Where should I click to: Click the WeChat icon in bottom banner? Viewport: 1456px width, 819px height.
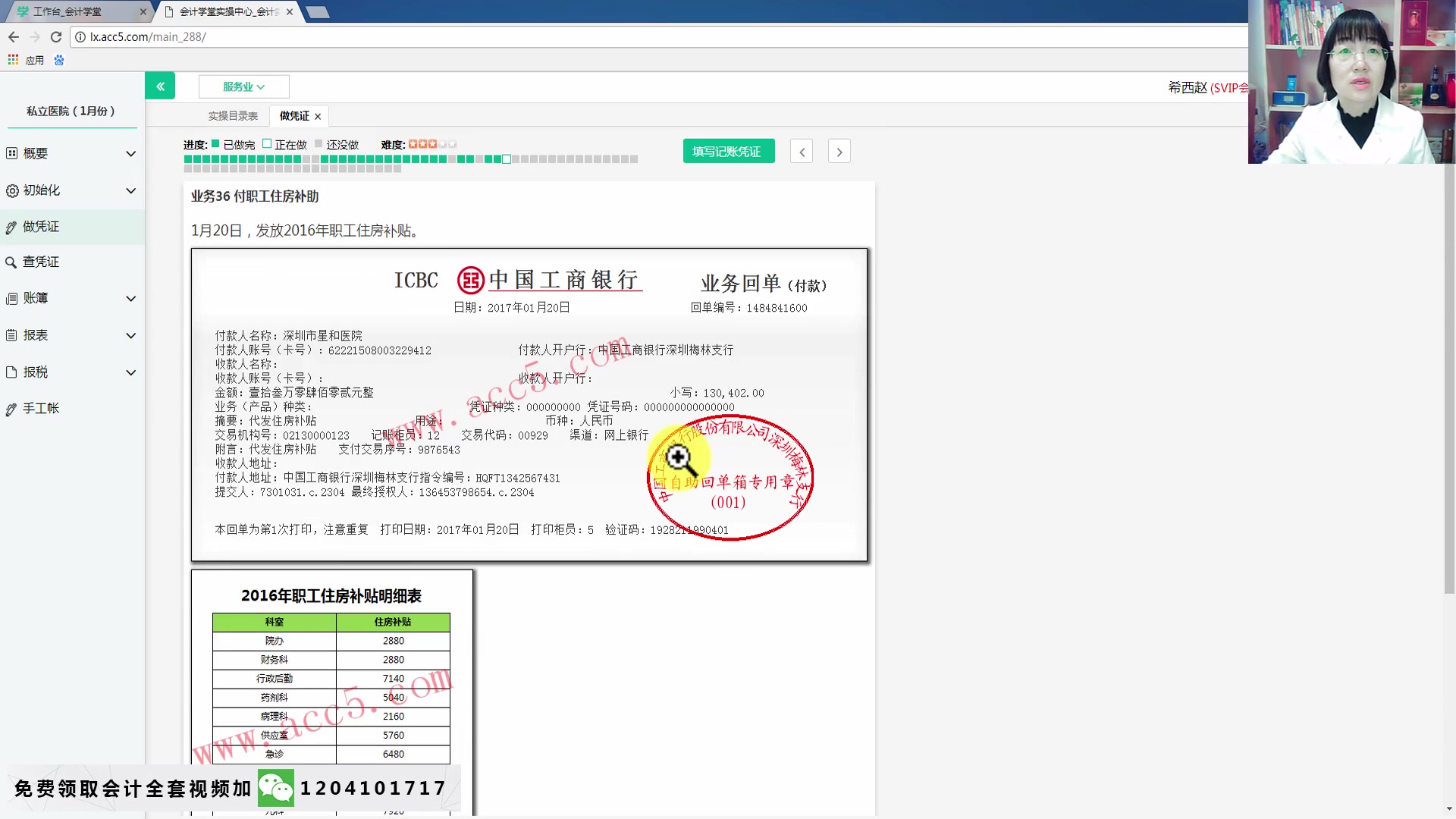click(277, 788)
